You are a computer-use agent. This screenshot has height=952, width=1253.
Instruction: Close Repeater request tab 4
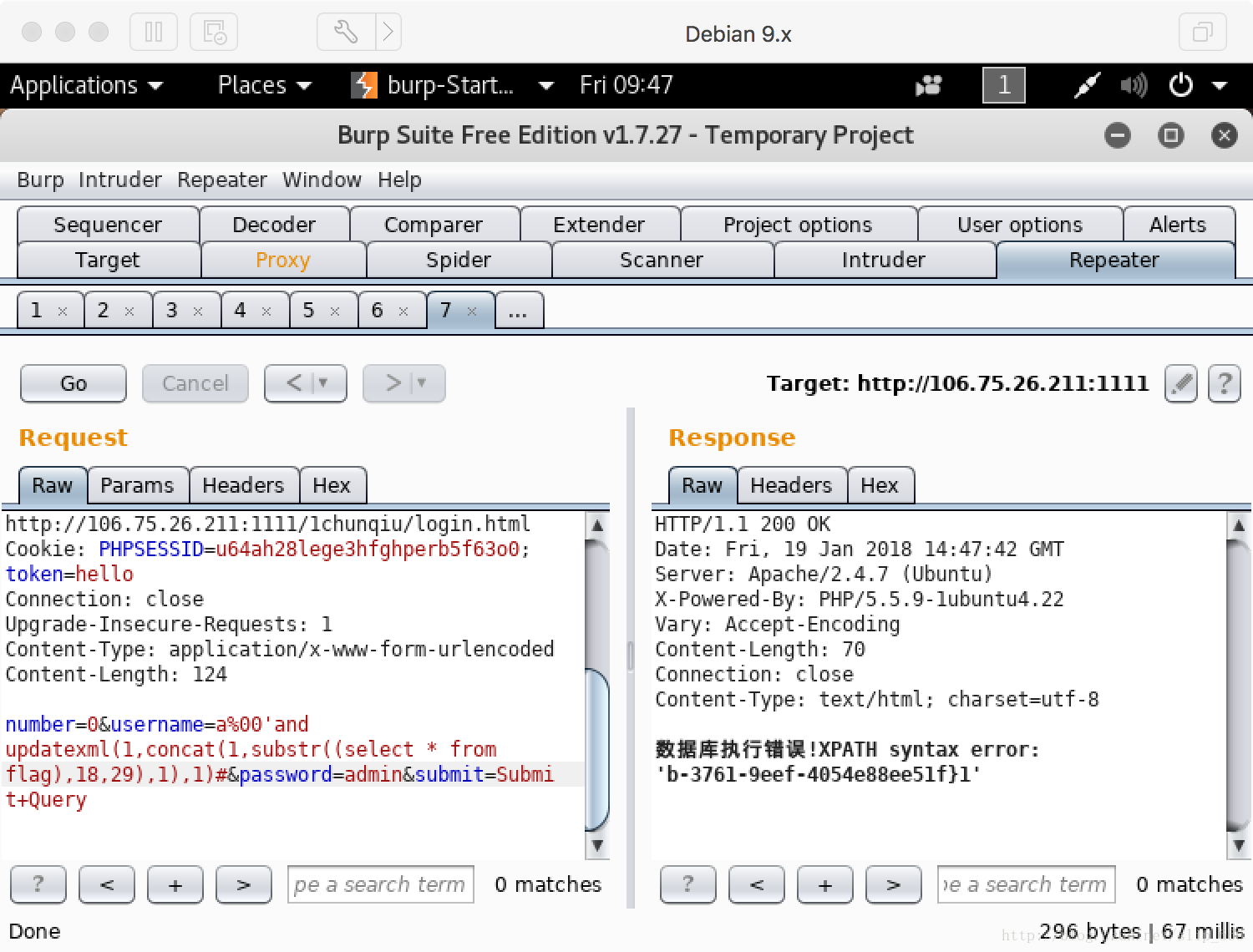pos(266,311)
